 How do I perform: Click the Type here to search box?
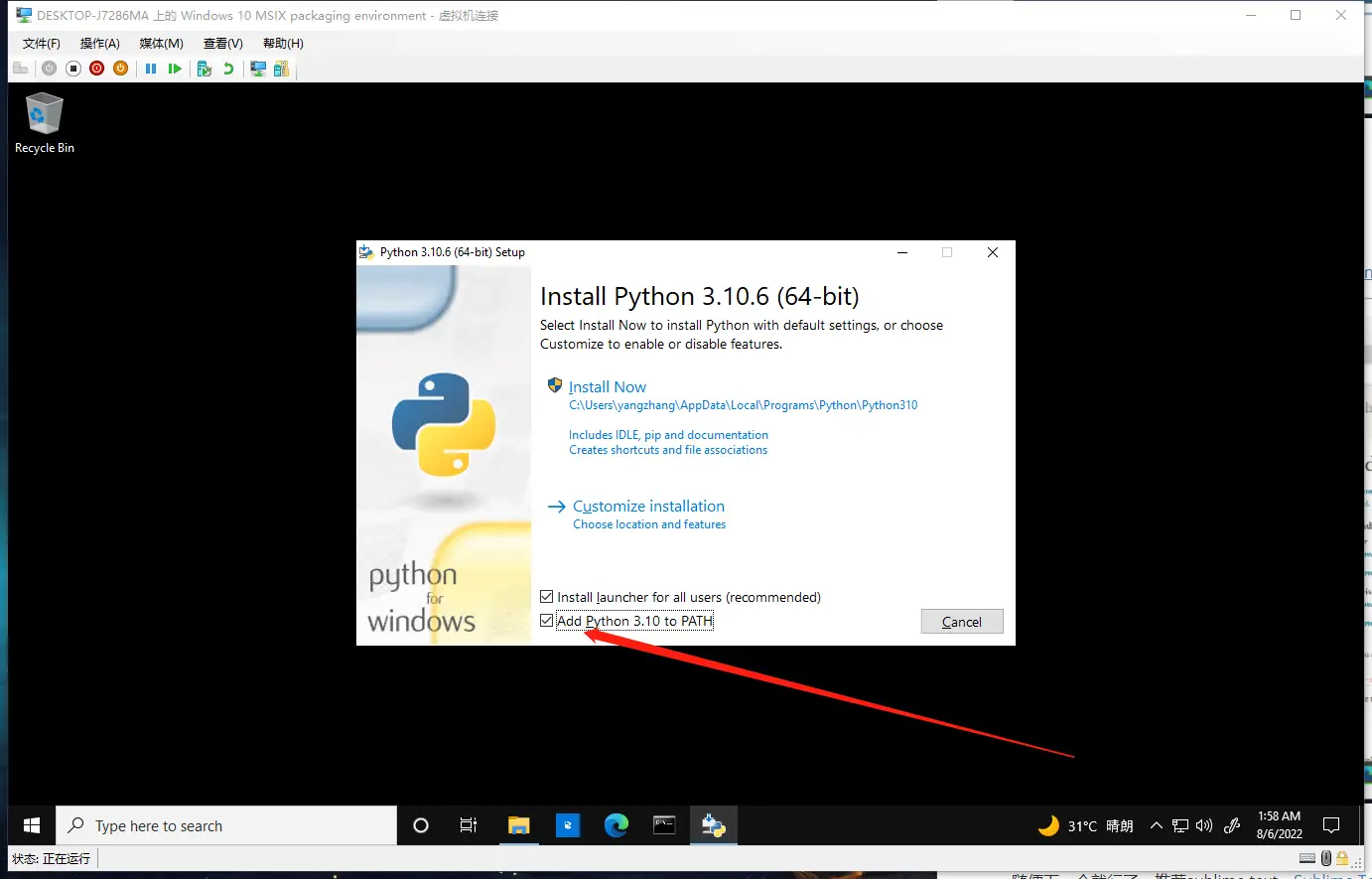pyautogui.click(x=226, y=825)
